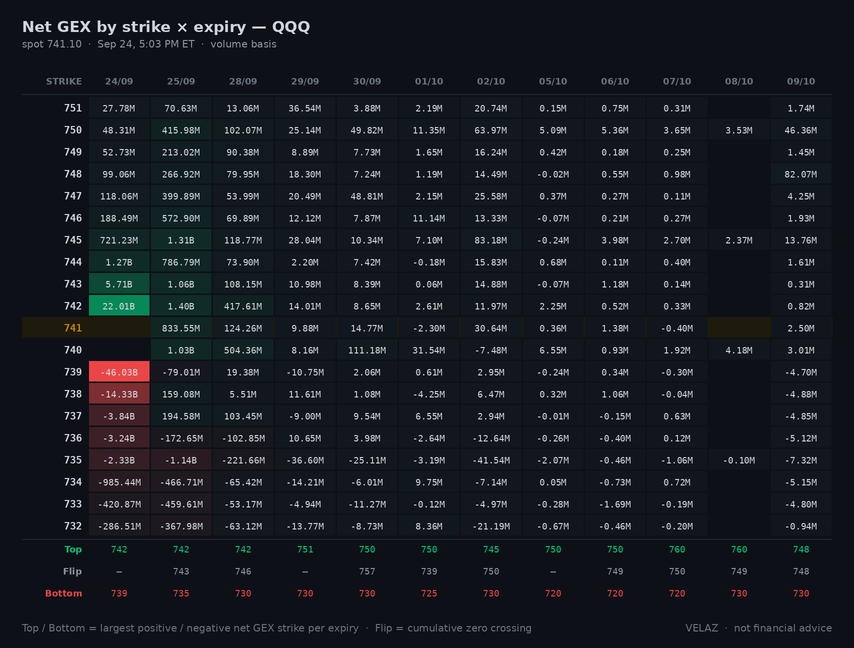Screen dimensions: 854x648
Task: Select the Flip value 757 under 30/09
Action: [x=367, y=571]
